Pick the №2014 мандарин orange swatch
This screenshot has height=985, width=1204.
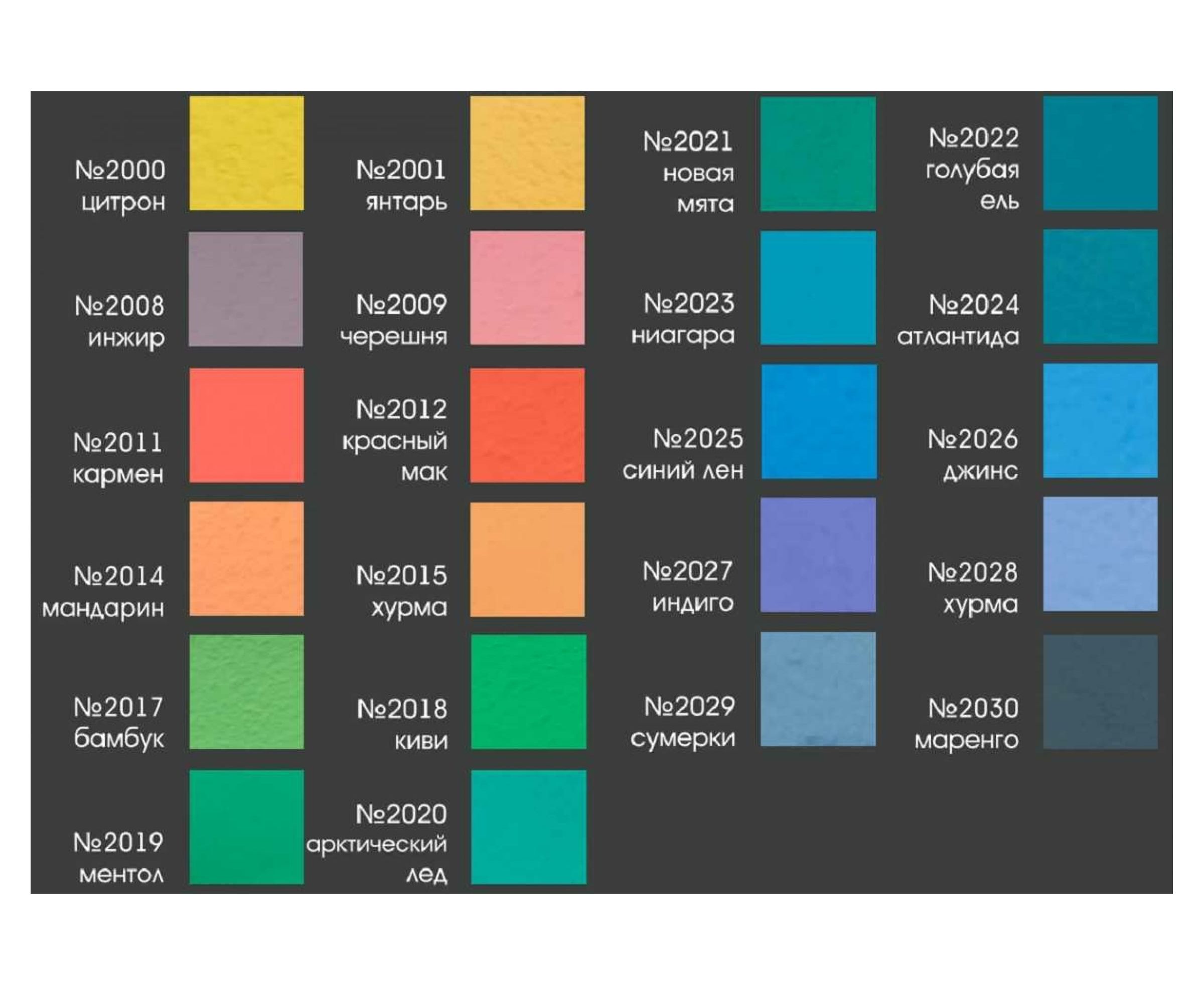[246, 559]
